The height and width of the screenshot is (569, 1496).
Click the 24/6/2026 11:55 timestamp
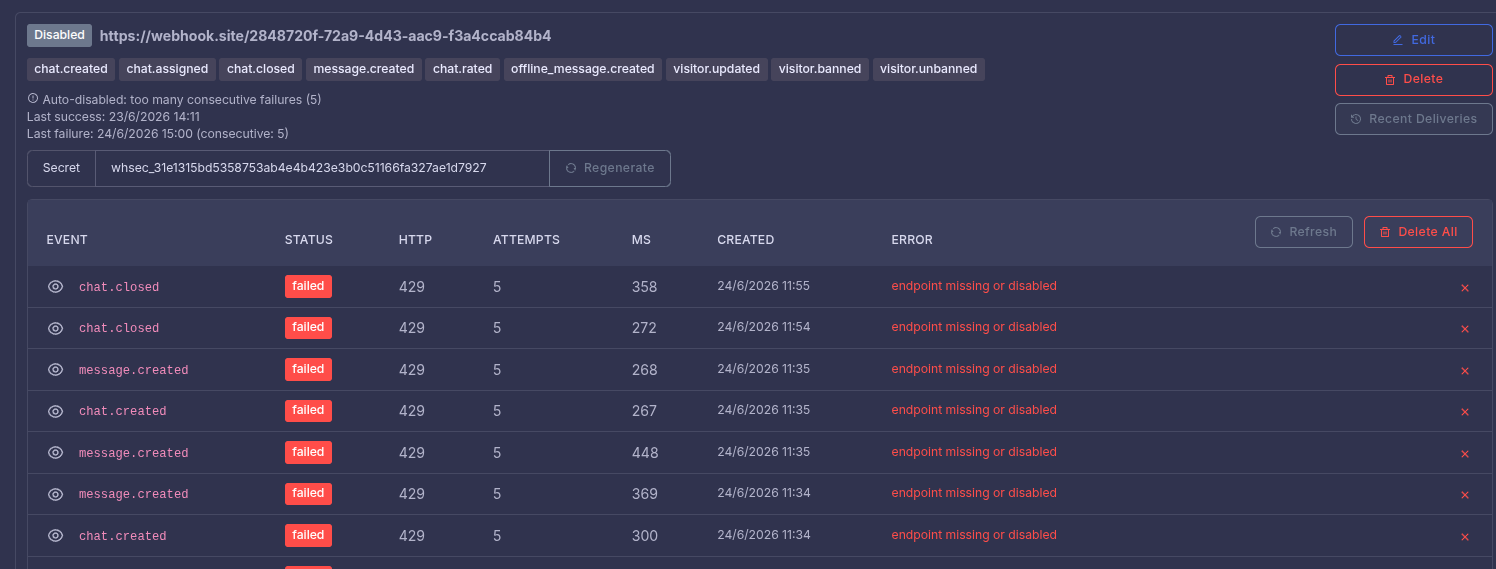point(763,286)
